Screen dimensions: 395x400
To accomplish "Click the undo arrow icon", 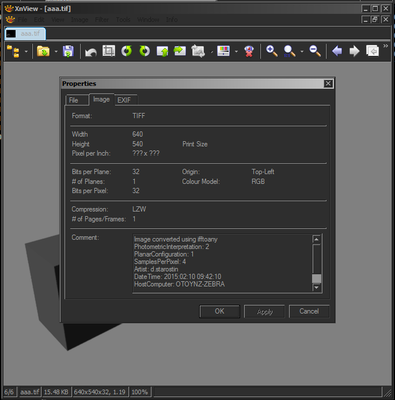I will pos(91,52).
